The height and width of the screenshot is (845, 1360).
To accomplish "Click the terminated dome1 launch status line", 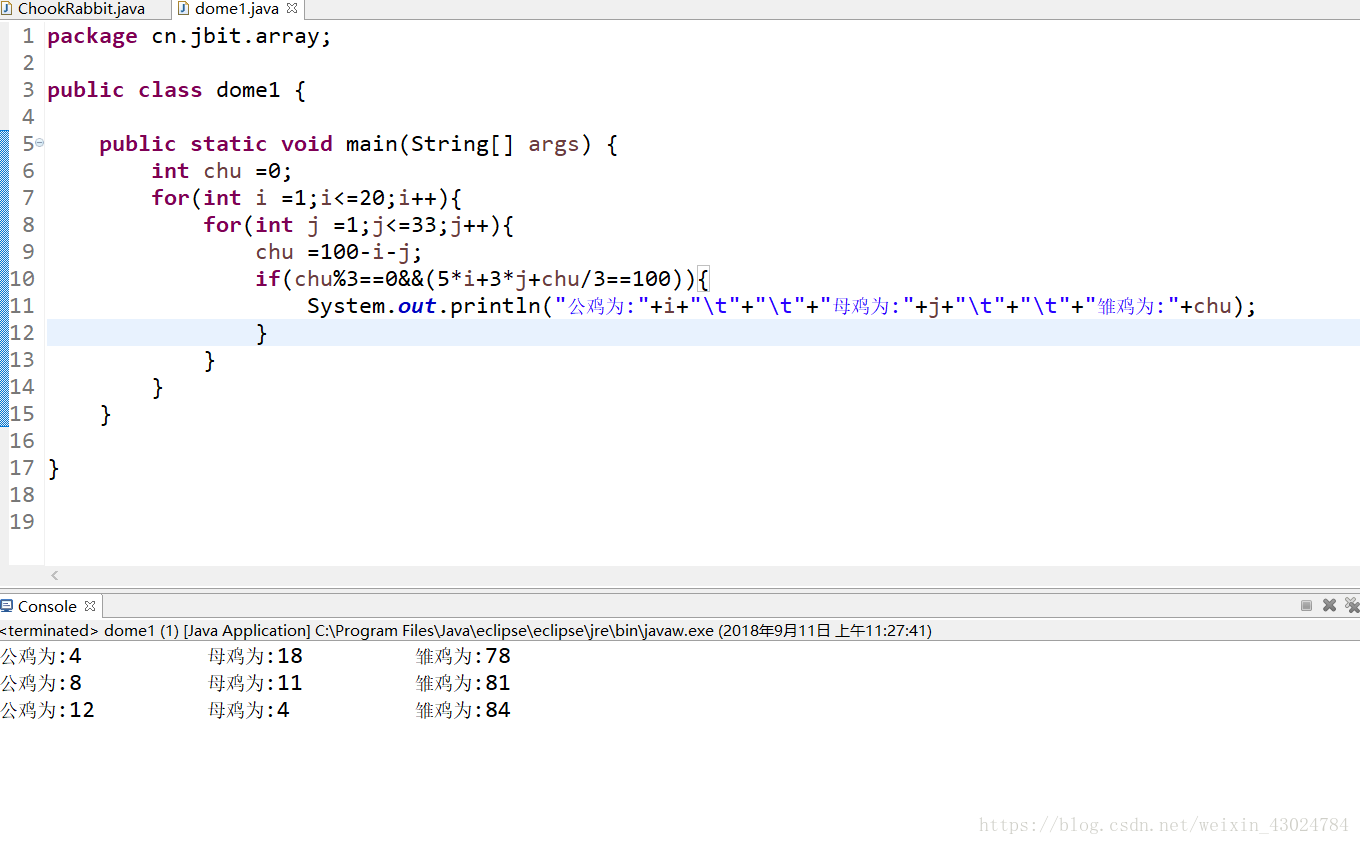I will point(466,631).
